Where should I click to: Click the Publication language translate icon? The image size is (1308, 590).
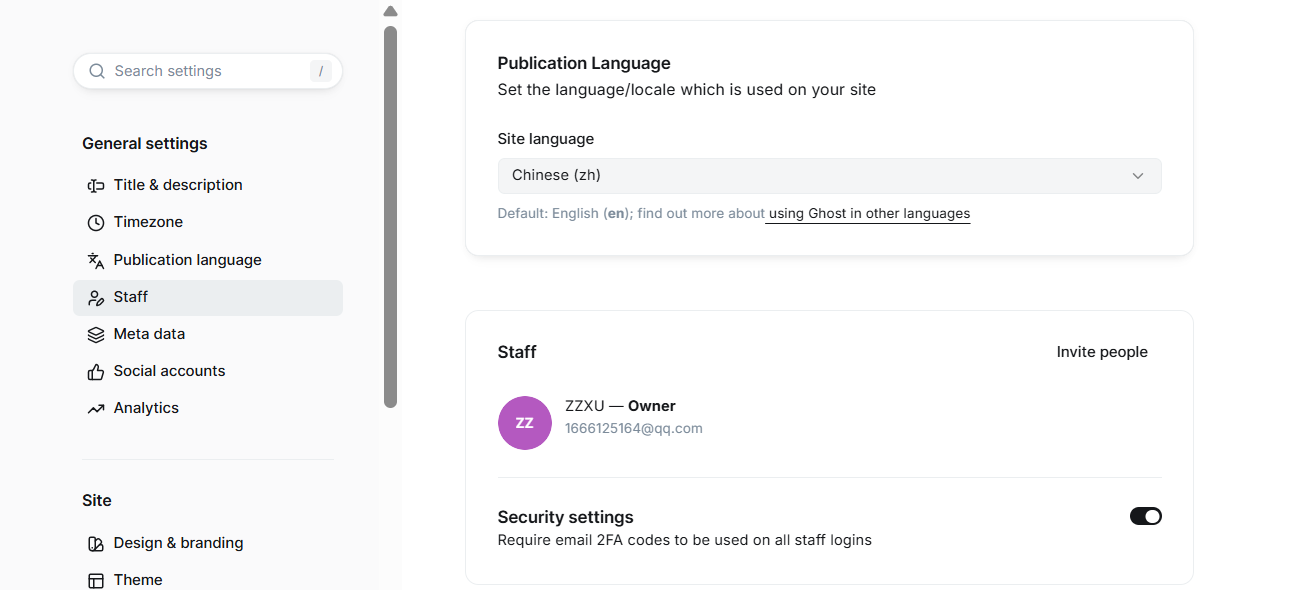coord(96,260)
